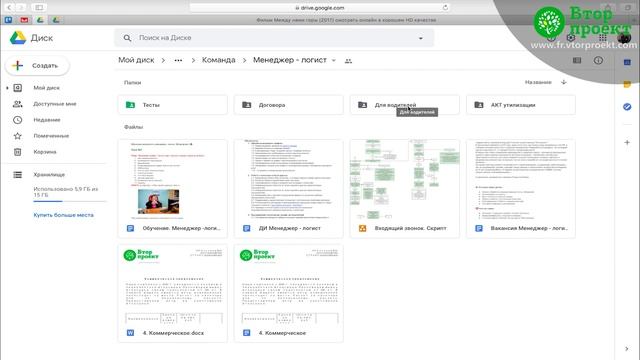640x360 pixels.
Task: Switch to the blue first pinned tab
Action: point(8,20)
